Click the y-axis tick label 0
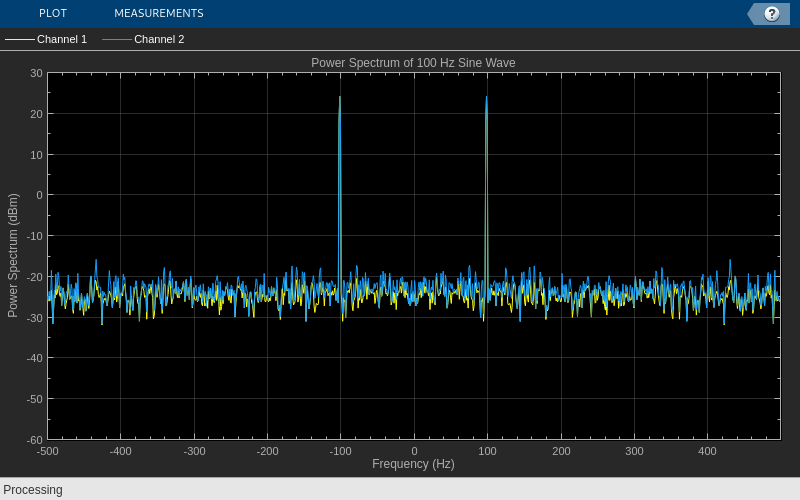Screen dimensions: 800x500 click(39, 195)
